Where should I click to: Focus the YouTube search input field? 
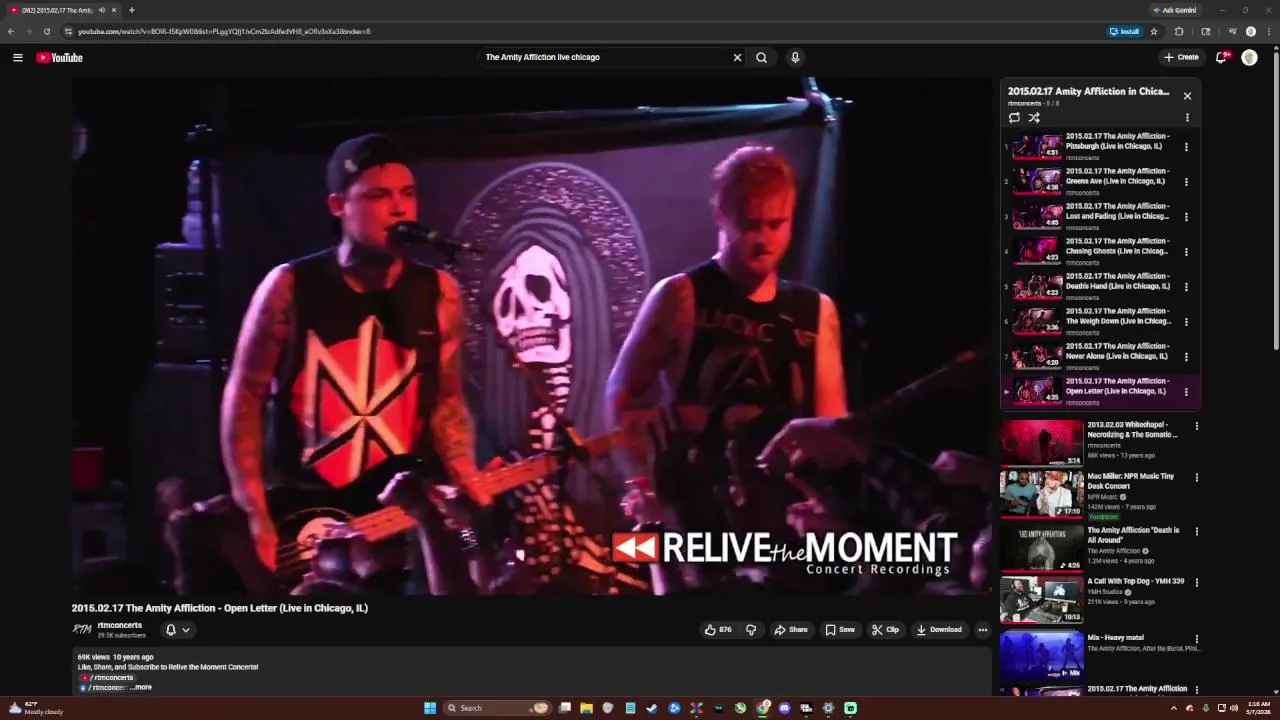[x=605, y=57]
